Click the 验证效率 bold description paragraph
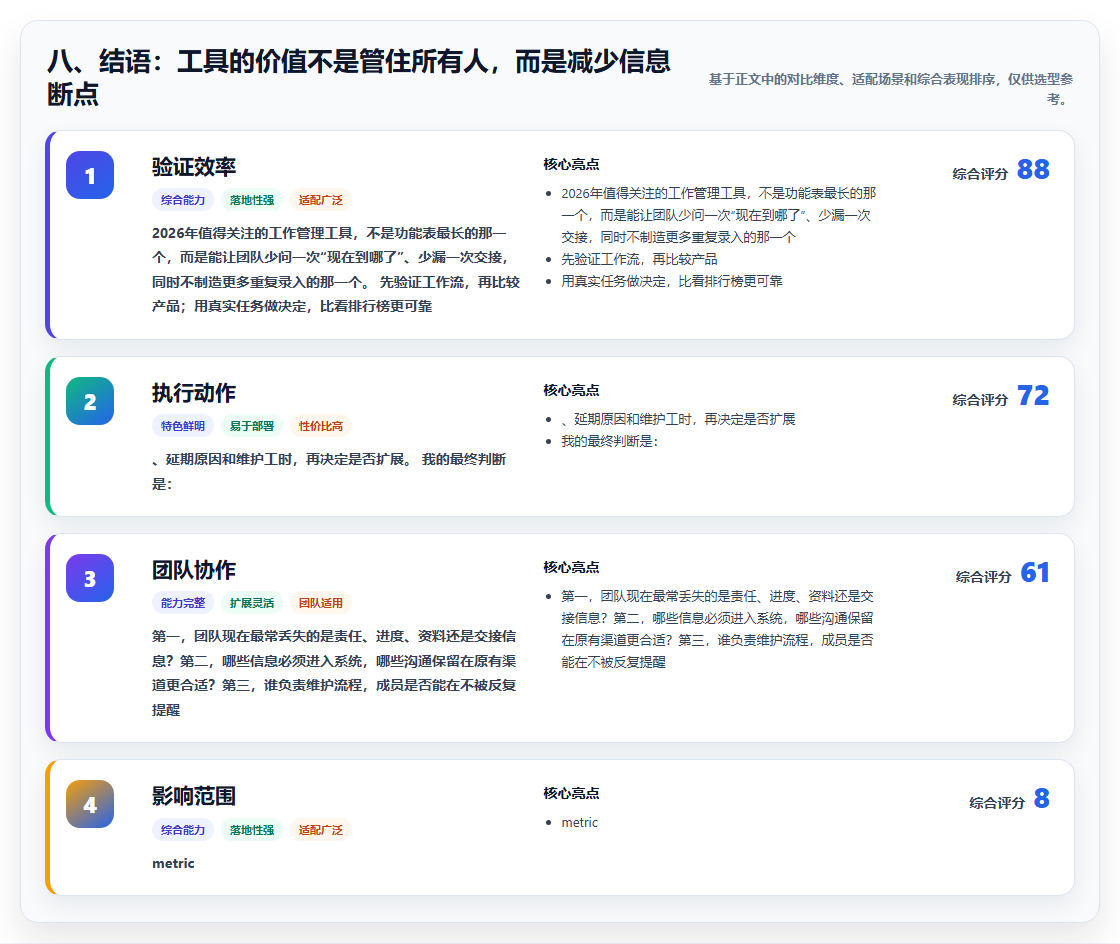This screenshot has height=944, width=1120. pos(336,270)
